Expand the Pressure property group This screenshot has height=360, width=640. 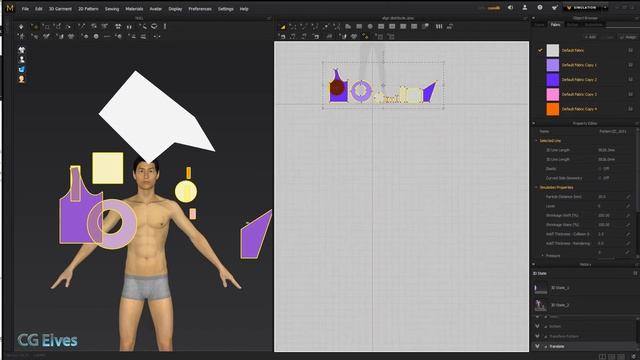click(542, 256)
